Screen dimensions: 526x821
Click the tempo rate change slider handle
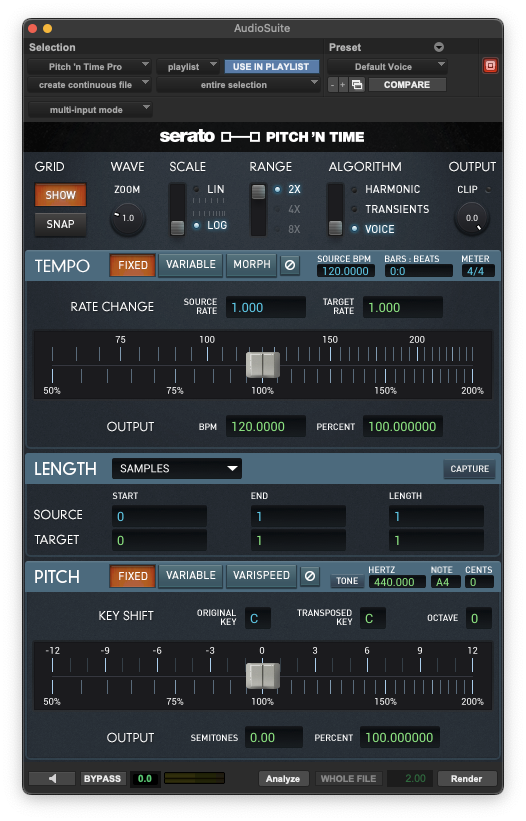pyautogui.click(x=263, y=365)
